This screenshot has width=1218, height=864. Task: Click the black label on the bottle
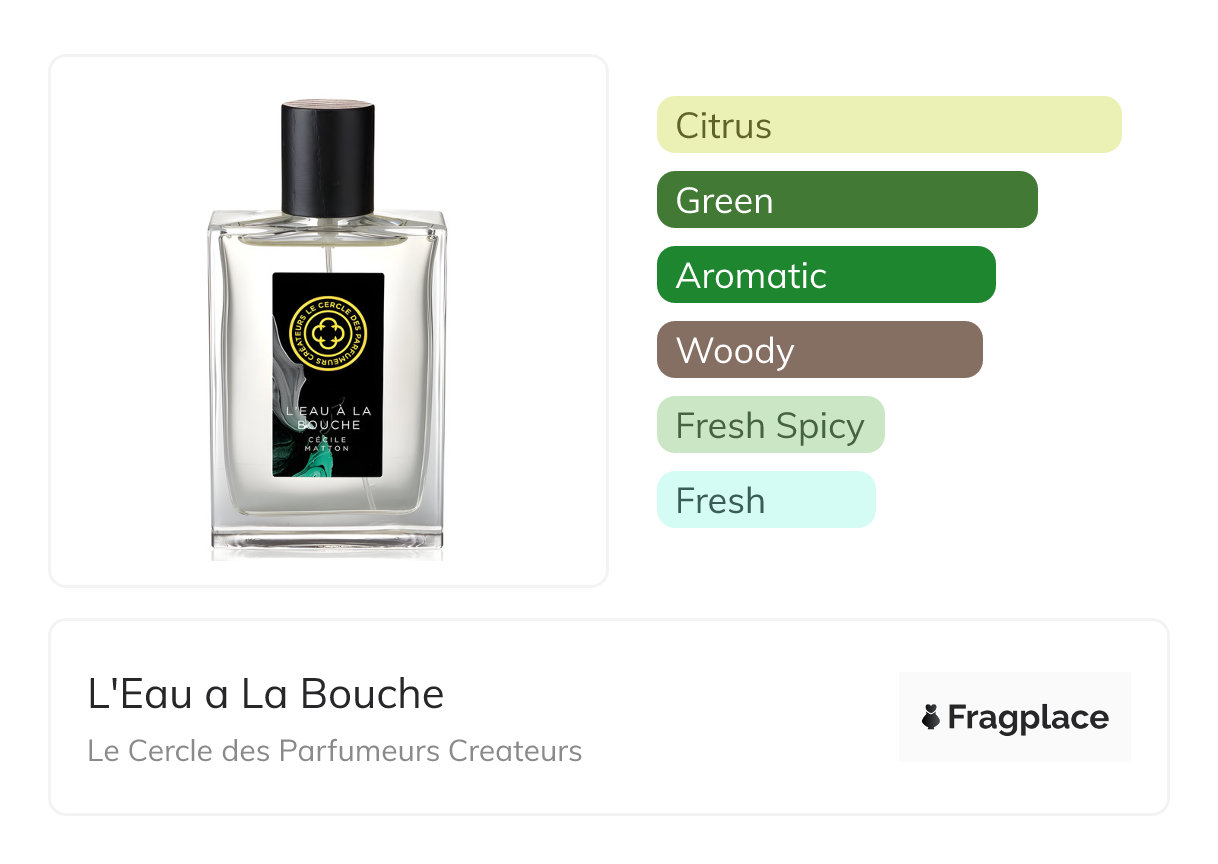[328, 375]
